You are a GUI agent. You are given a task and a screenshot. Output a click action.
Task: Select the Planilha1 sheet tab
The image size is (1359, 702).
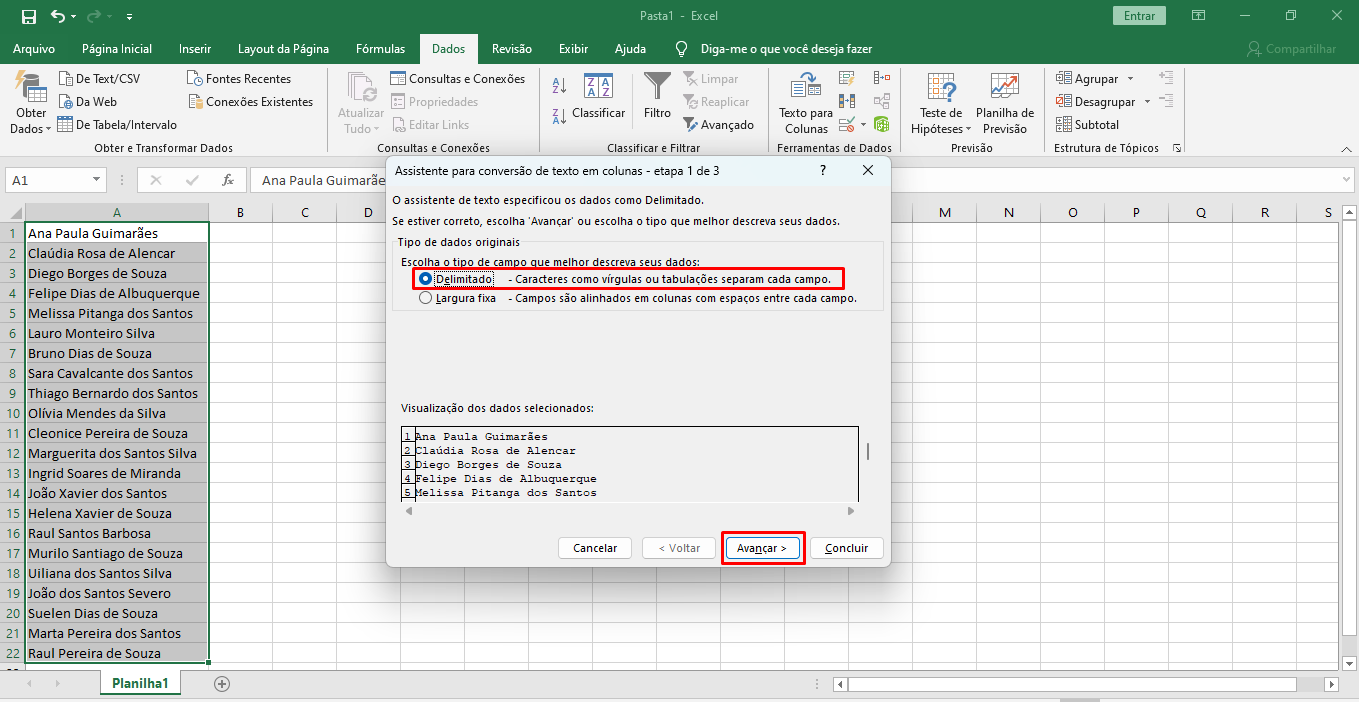pos(140,684)
